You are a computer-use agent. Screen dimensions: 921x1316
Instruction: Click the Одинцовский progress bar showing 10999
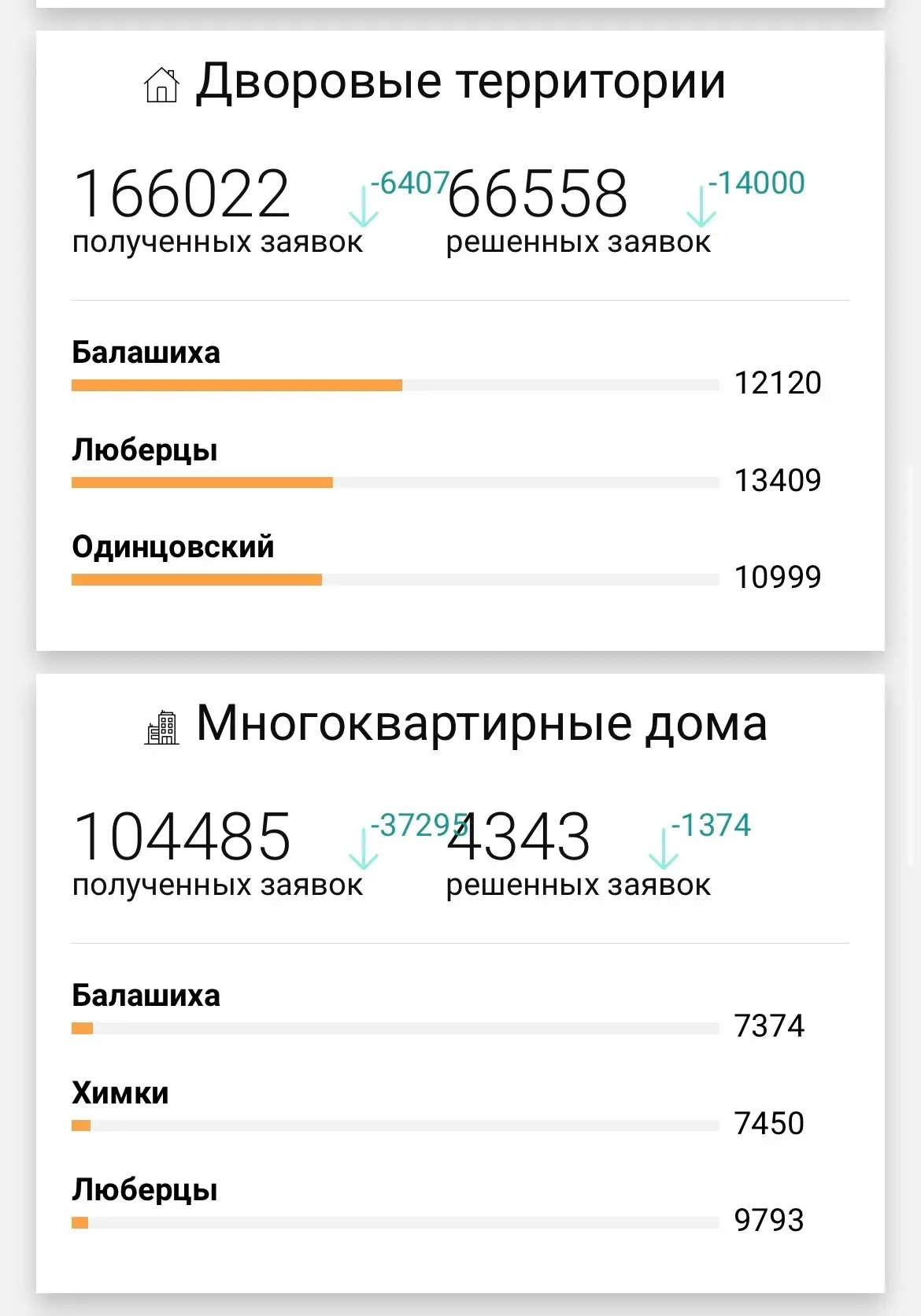tap(395, 580)
